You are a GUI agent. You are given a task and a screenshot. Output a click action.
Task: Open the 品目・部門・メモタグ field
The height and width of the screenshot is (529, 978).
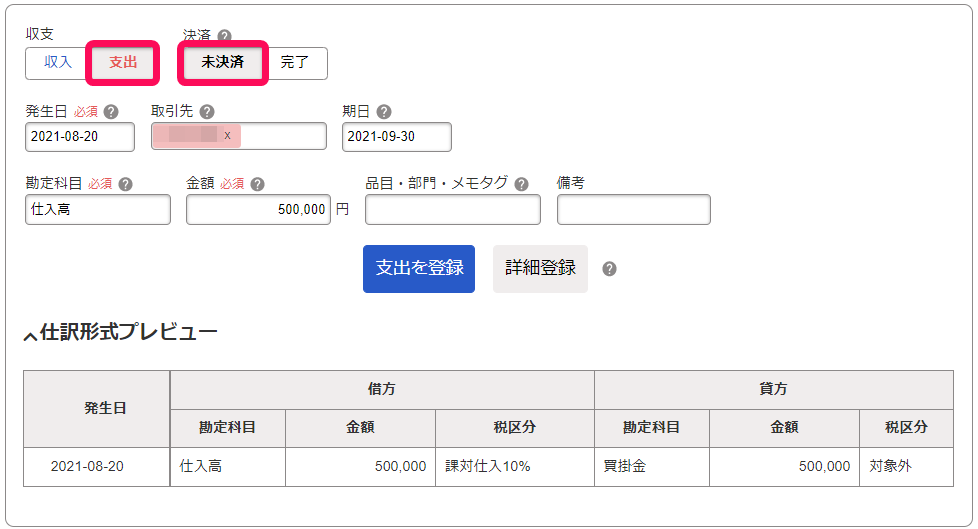pyautogui.click(x=453, y=209)
